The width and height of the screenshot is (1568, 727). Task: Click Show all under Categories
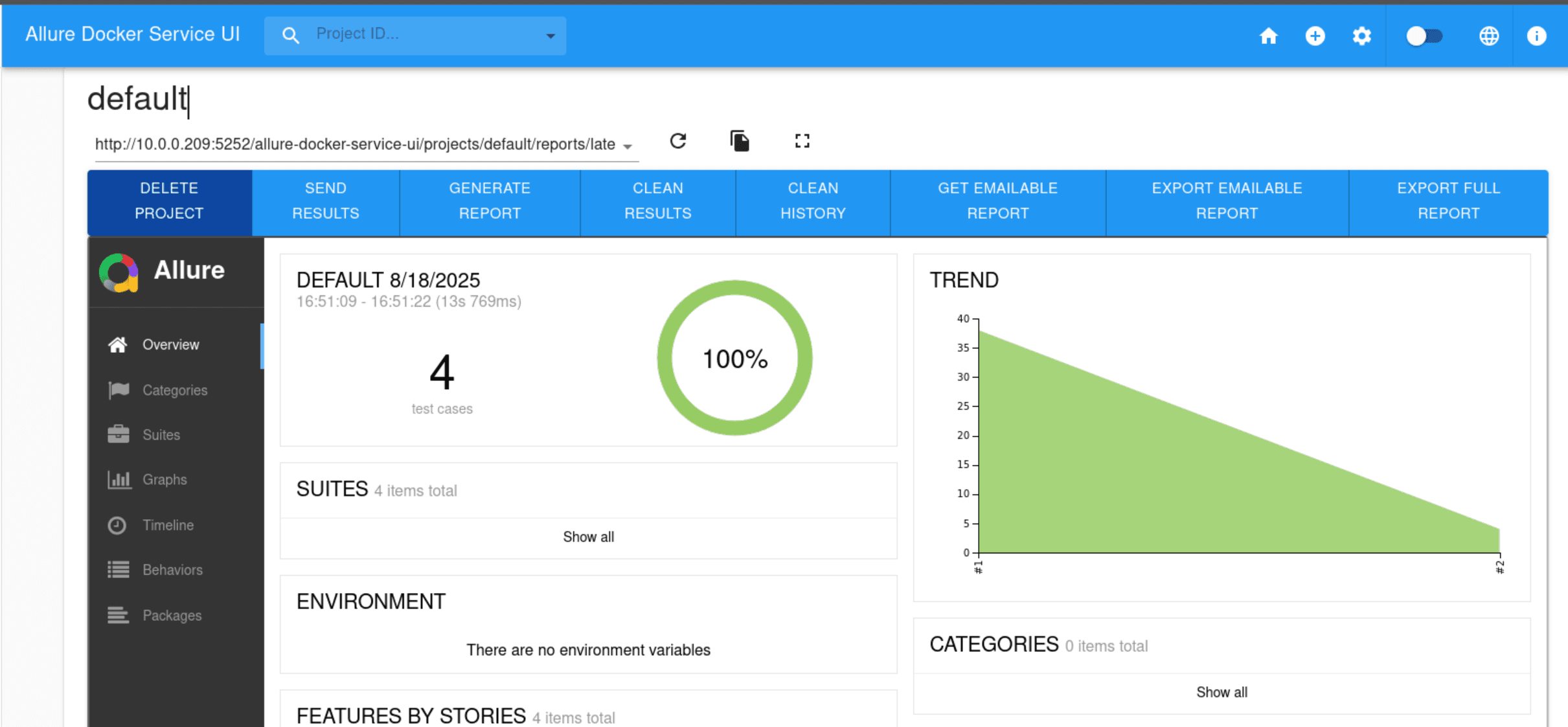(1221, 692)
